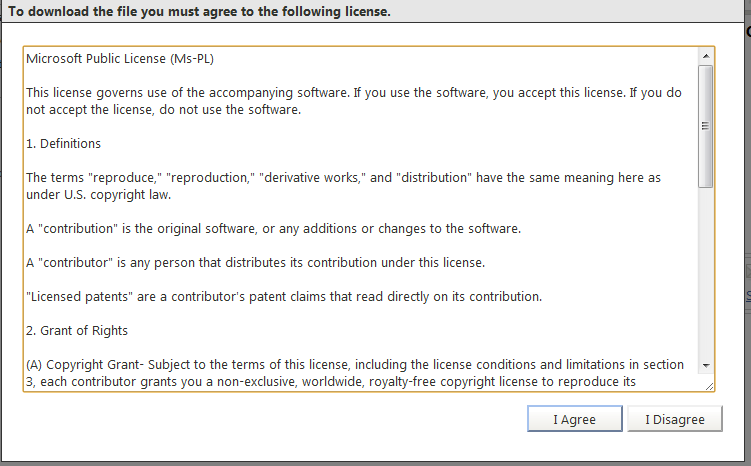751x466 pixels.
Task: Click the 'This license governs use' sentence
Action: tap(353, 93)
